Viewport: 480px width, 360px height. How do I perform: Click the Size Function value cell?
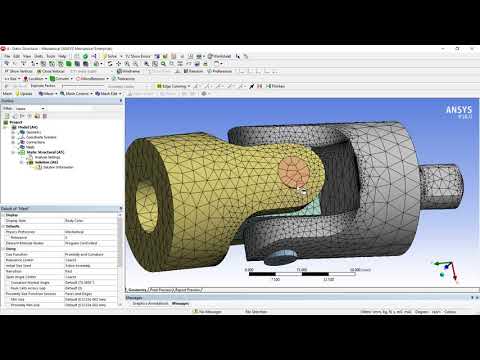click(x=90, y=254)
